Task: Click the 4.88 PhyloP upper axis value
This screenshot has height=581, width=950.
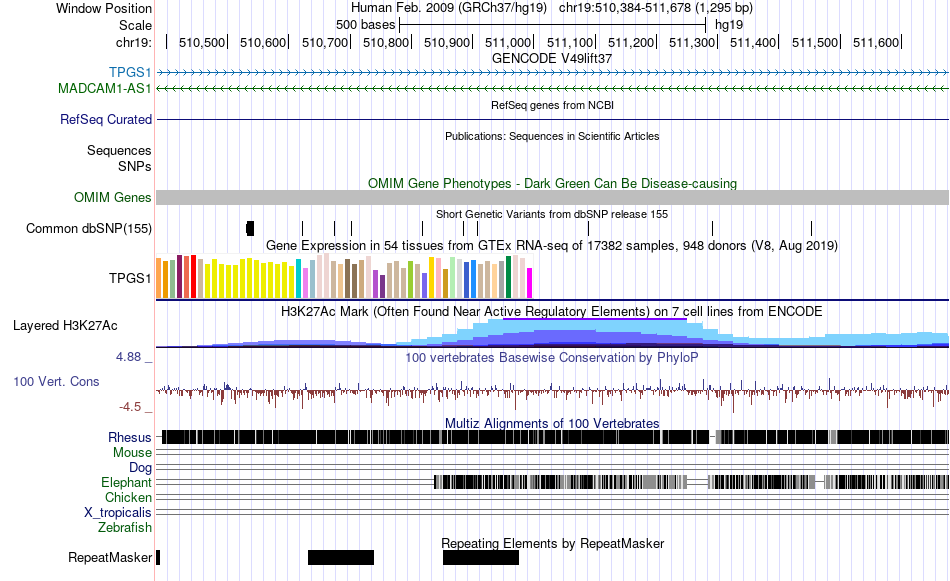Action: [128, 357]
